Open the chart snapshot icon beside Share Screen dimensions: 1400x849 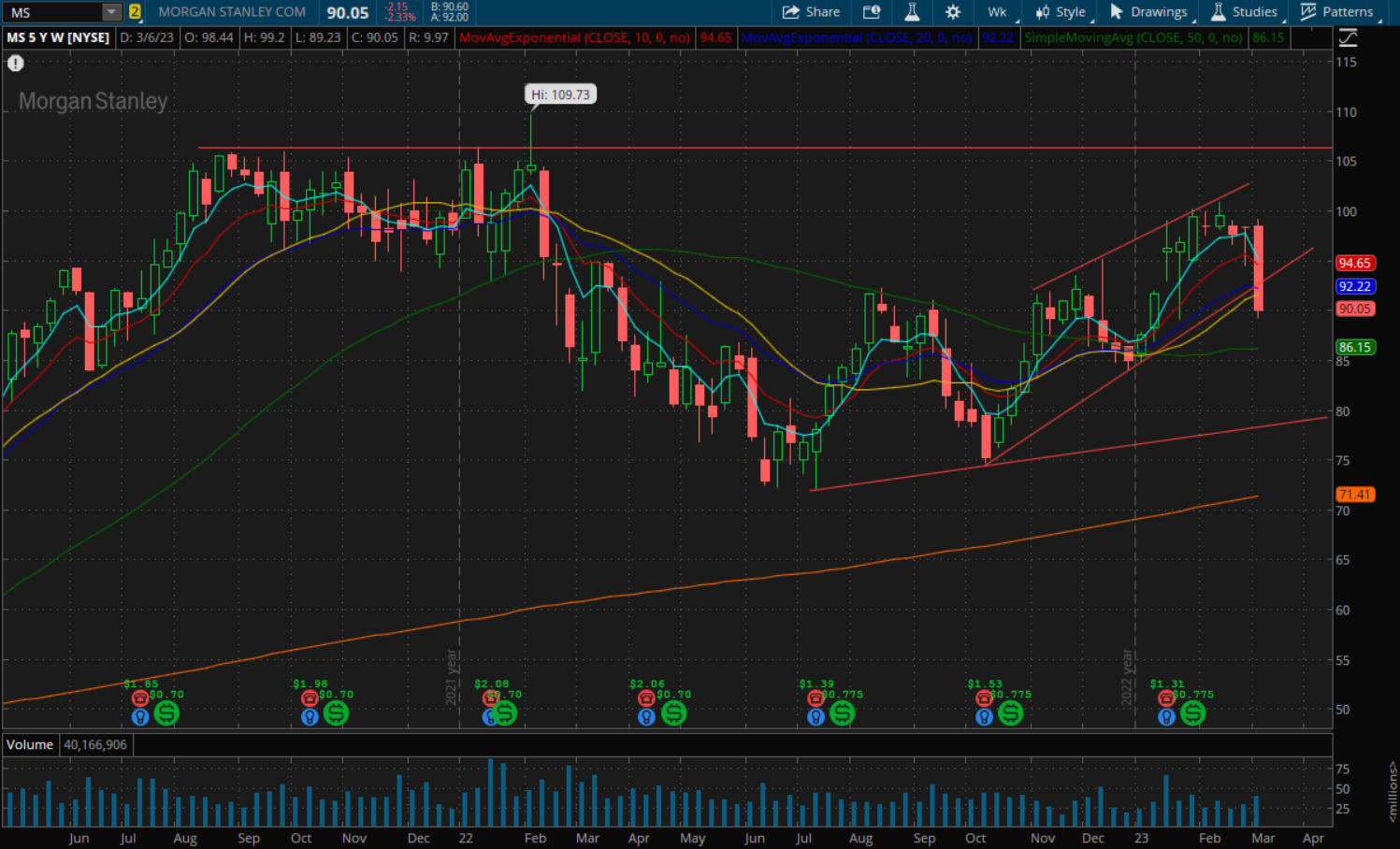[872, 12]
